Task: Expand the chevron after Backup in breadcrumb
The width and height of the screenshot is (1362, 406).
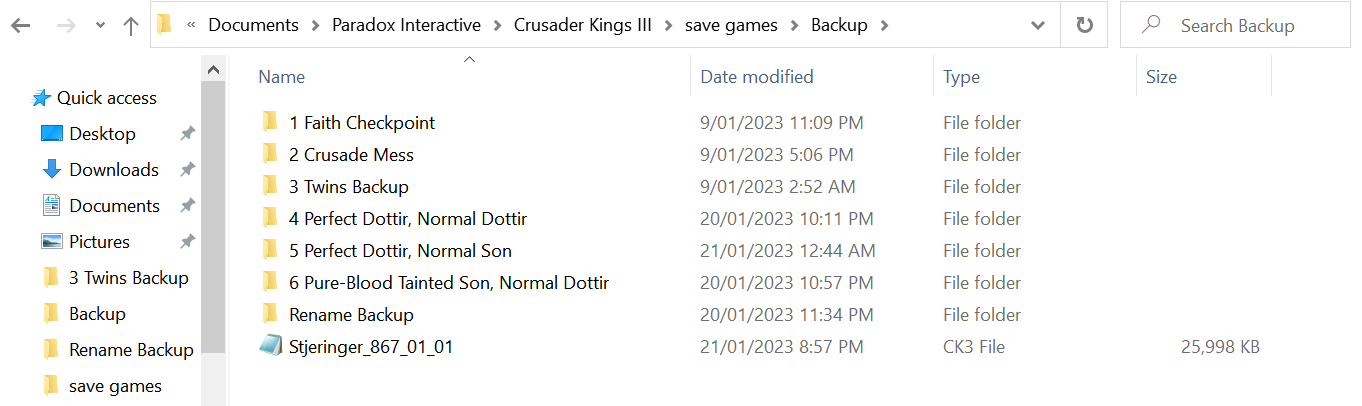Action: click(x=883, y=26)
